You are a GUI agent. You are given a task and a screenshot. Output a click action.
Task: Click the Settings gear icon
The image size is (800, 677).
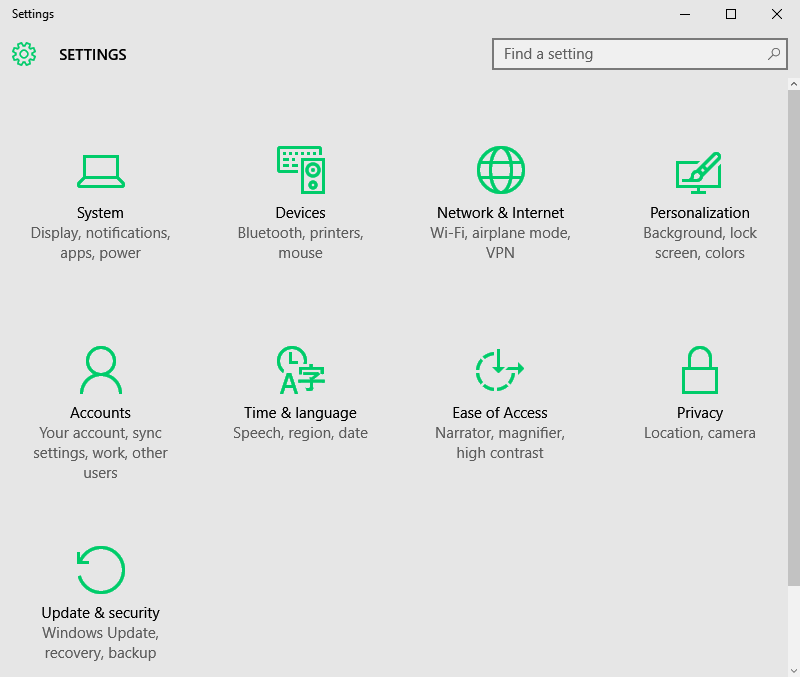coord(24,54)
